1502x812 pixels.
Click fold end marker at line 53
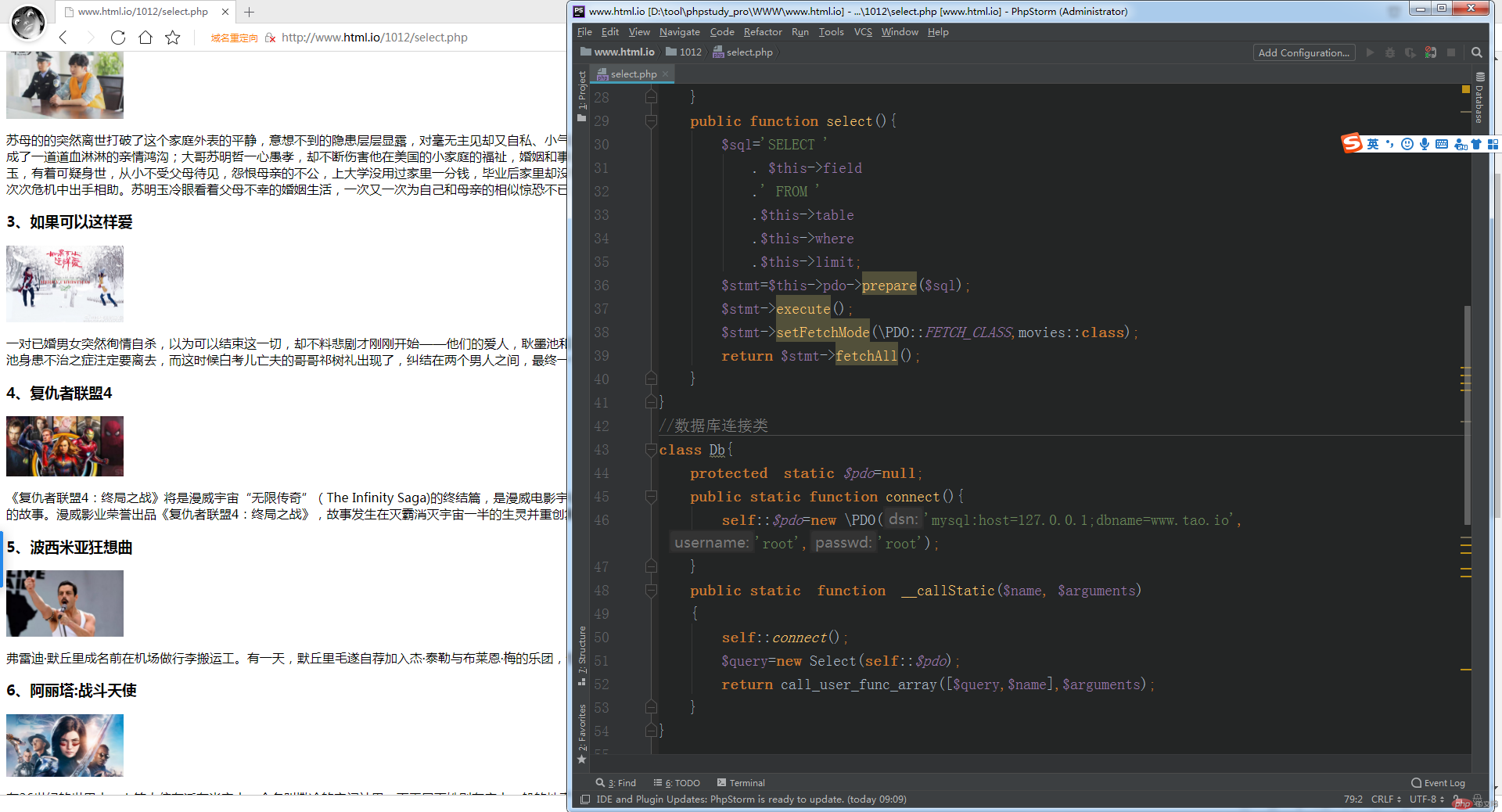[x=651, y=707]
